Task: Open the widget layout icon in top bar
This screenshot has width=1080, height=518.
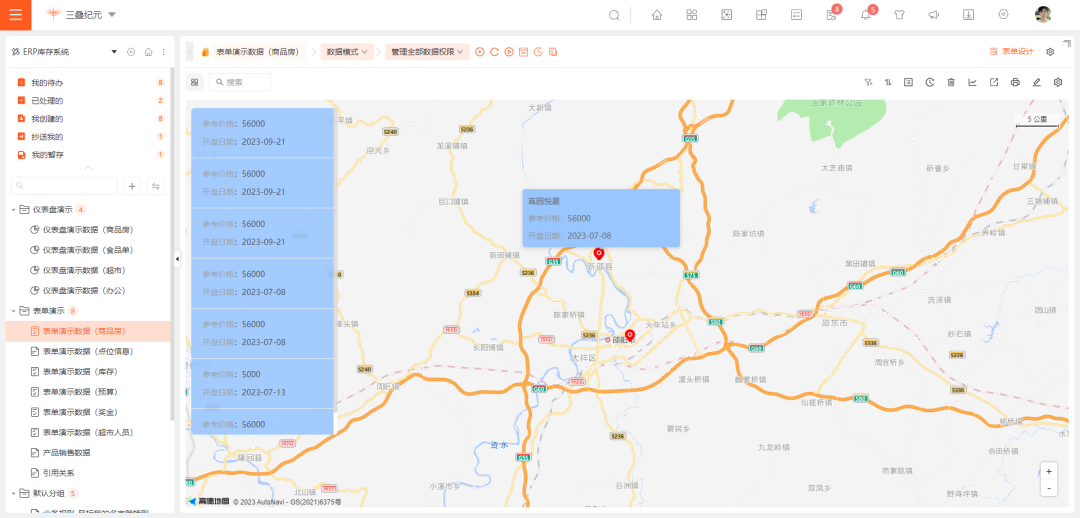Action: [761, 15]
